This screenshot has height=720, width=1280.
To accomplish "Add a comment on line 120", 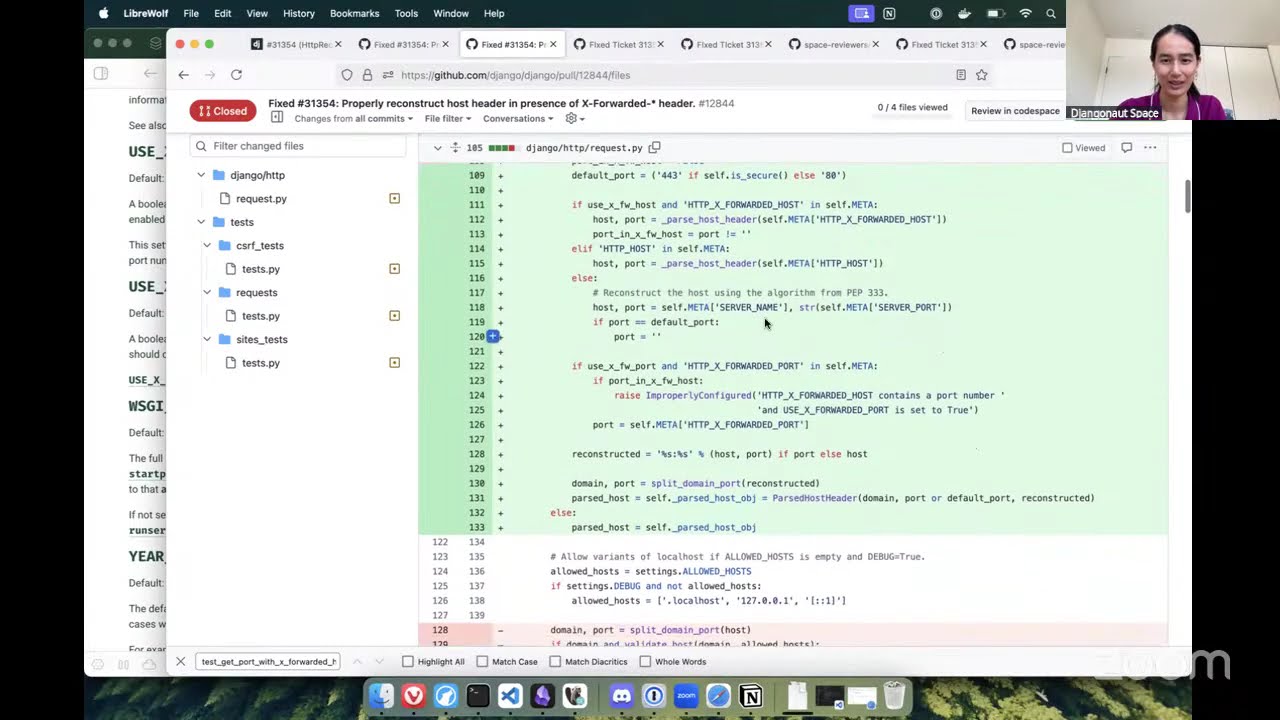I will click(x=493, y=337).
